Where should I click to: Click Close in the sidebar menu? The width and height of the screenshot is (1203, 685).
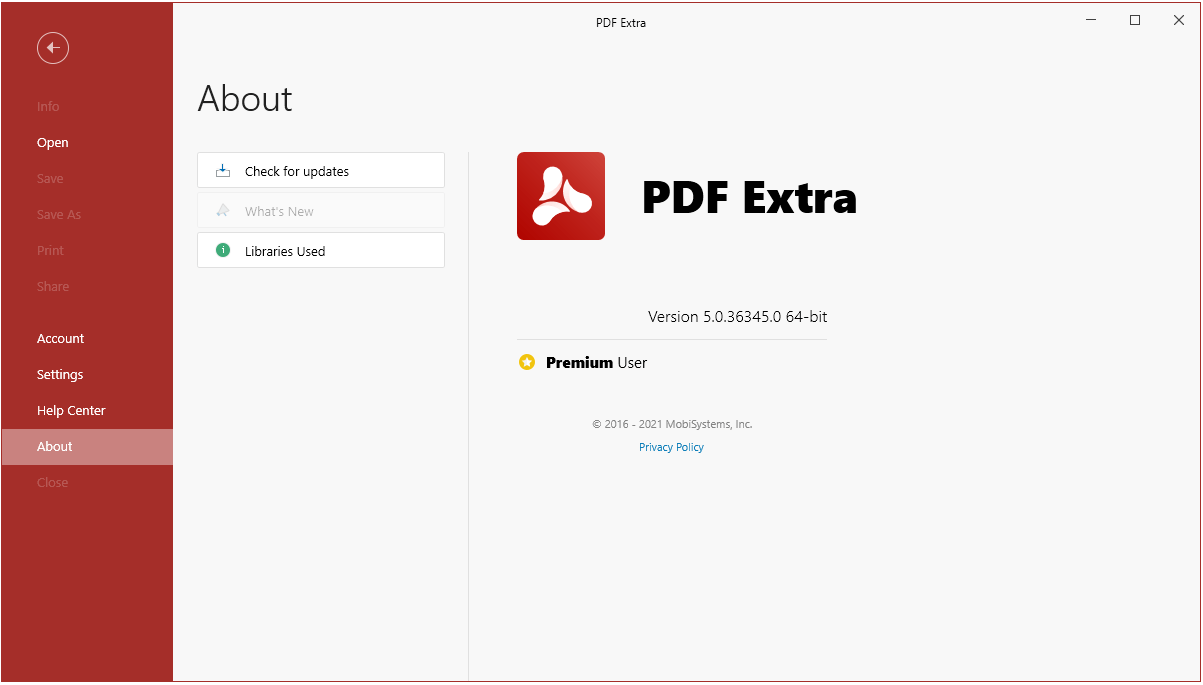coord(87,482)
